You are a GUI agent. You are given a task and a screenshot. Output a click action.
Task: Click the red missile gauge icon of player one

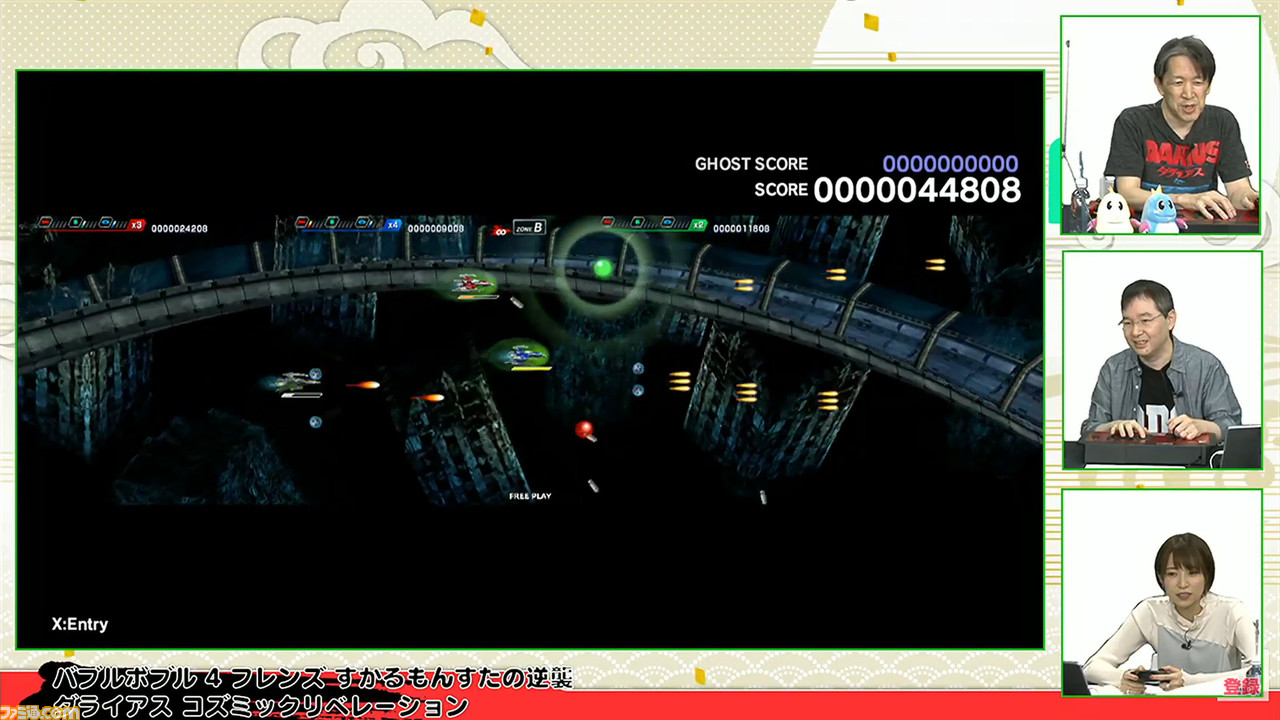[x=45, y=222]
